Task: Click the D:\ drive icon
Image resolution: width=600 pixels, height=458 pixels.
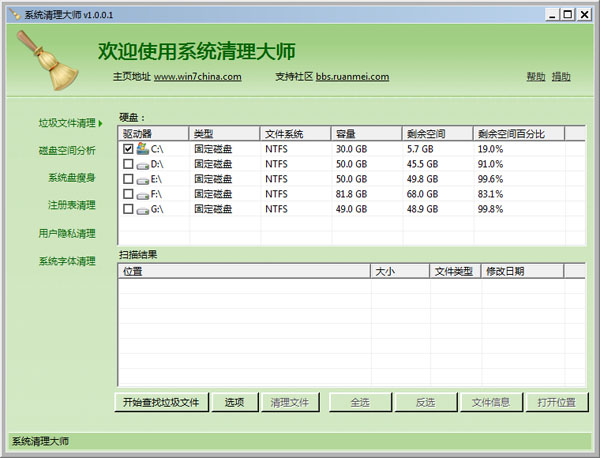Action: [143, 163]
